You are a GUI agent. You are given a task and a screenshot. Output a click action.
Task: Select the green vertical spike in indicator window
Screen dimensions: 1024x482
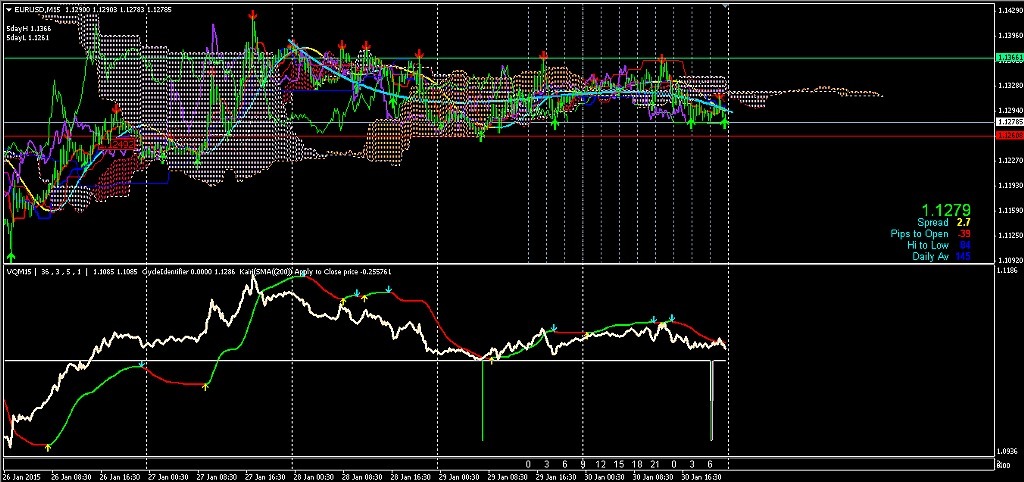click(x=483, y=400)
